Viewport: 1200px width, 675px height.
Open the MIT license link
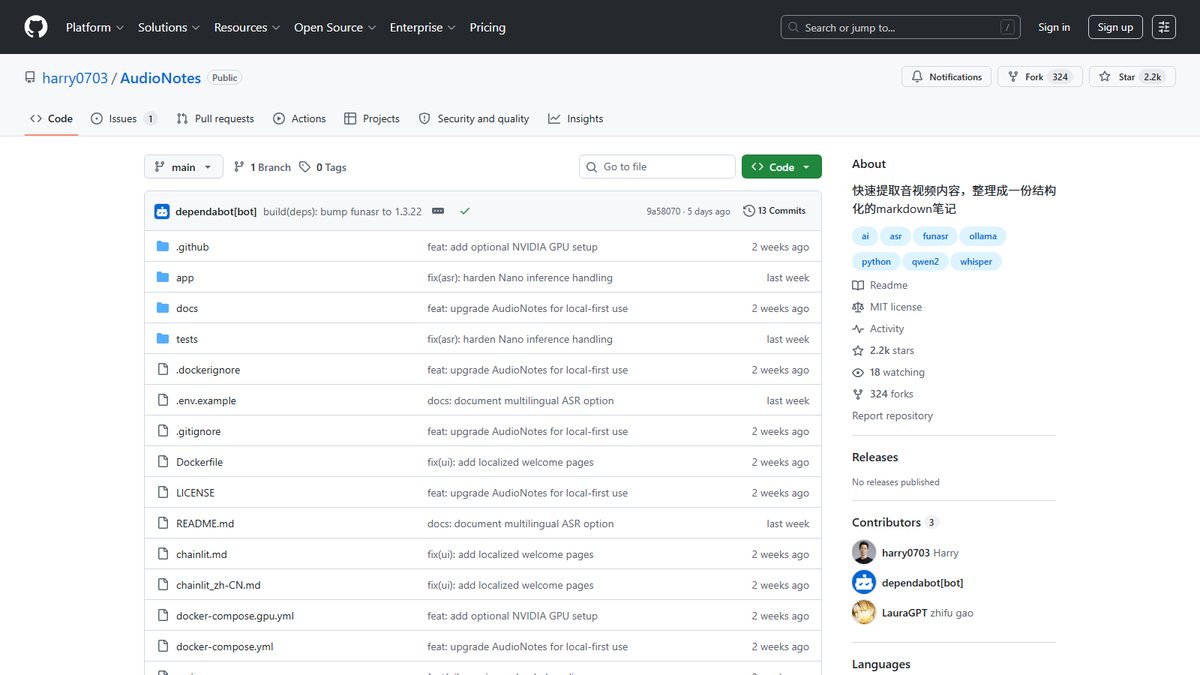887,307
